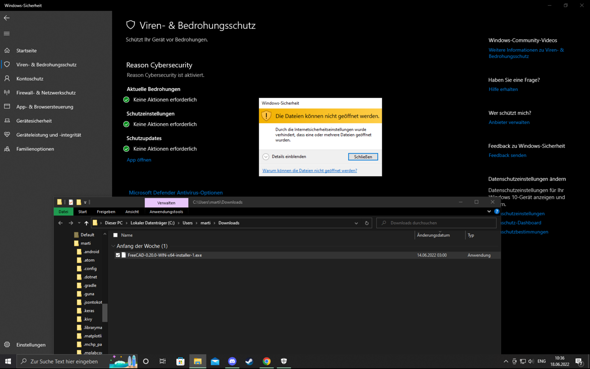Open Explorer help icon
This screenshot has height=369, width=590.
pyautogui.click(x=497, y=212)
